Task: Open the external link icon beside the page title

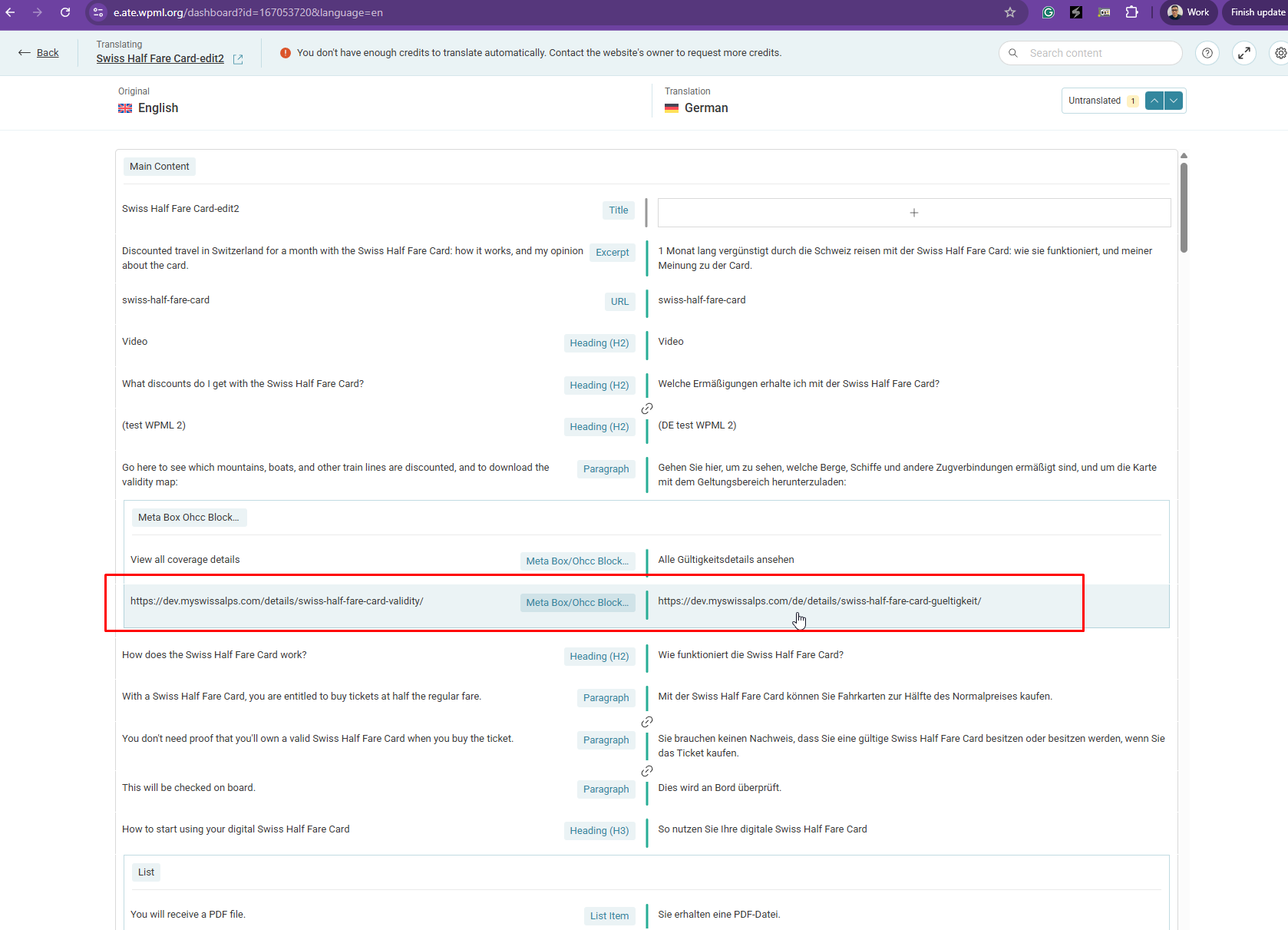Action: (238, 59)
